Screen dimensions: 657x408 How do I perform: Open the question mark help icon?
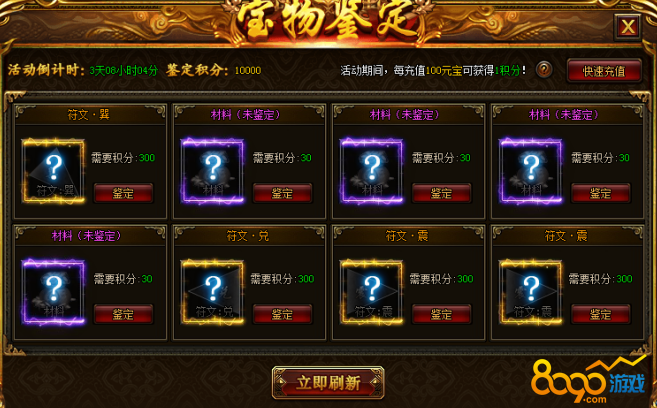tap(543, 70)
